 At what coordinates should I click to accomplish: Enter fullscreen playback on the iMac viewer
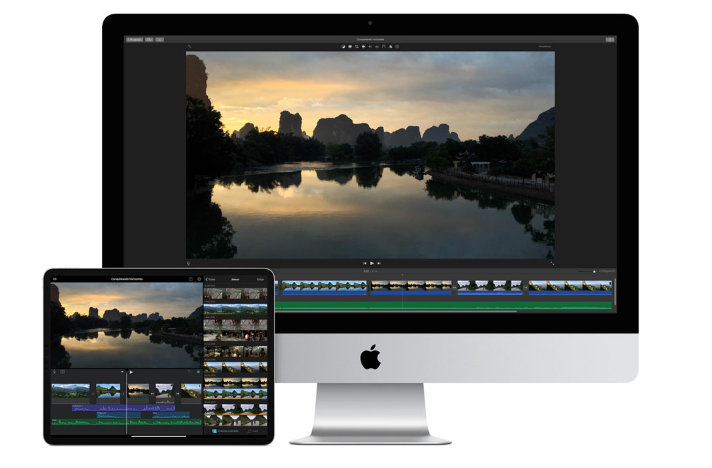551,263
